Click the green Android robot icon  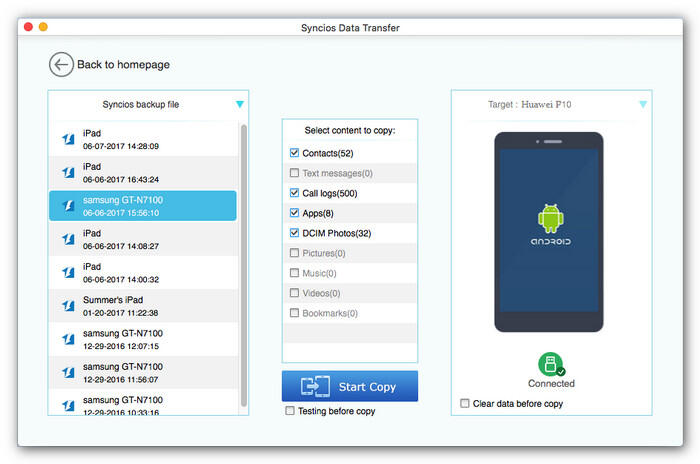pyautogui.click(x=550, y=218)
